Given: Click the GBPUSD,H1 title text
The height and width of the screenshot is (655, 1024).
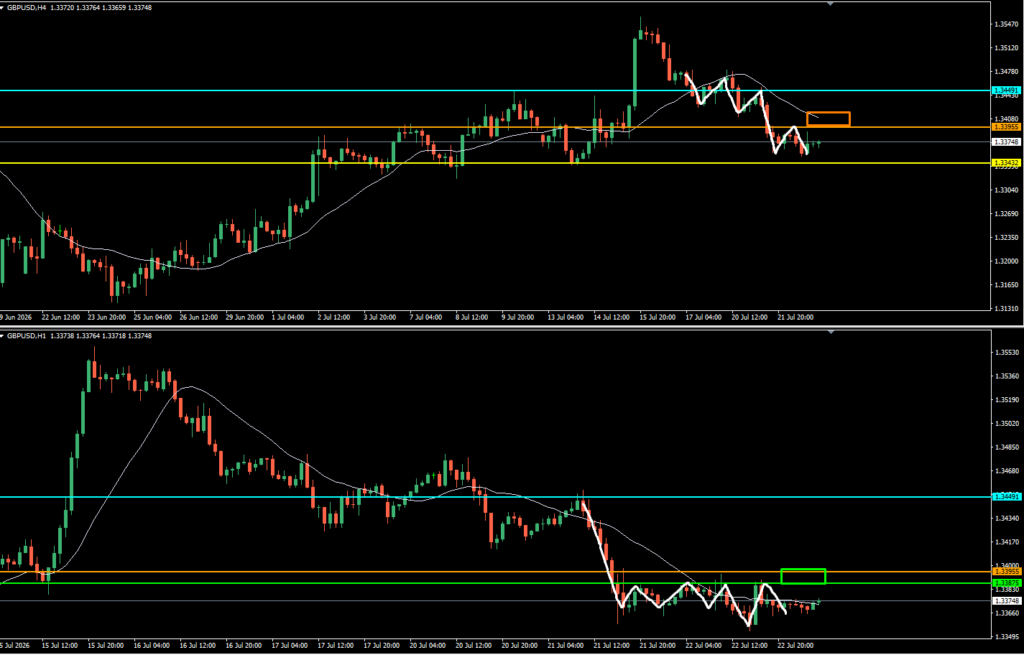Looking at the screenshot, I should (x=25, y=336).
